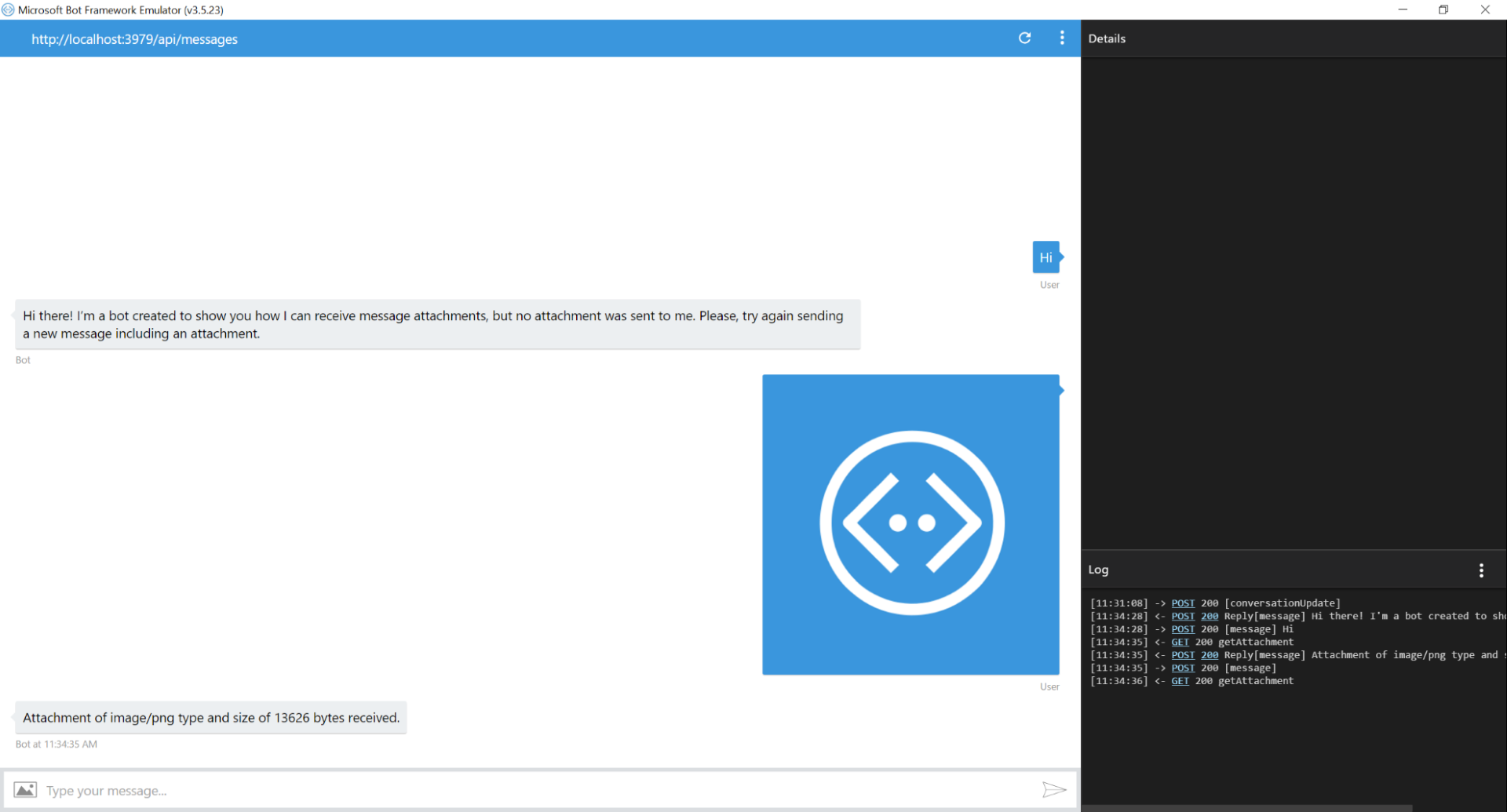This screenshot has height=812, width=1507.
Task: Open POST link of 11:34:28 message Hi log
Action: (1183, 629)
